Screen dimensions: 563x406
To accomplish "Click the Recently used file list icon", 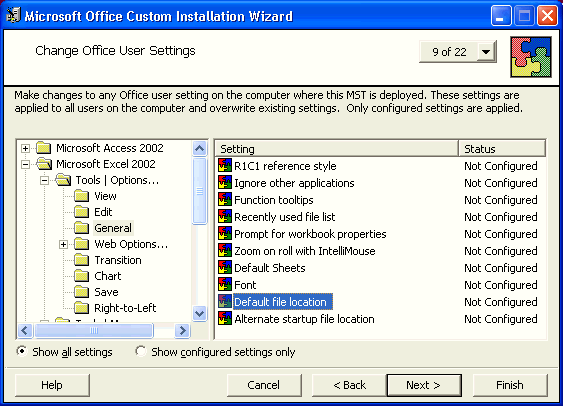I will 225,216.
